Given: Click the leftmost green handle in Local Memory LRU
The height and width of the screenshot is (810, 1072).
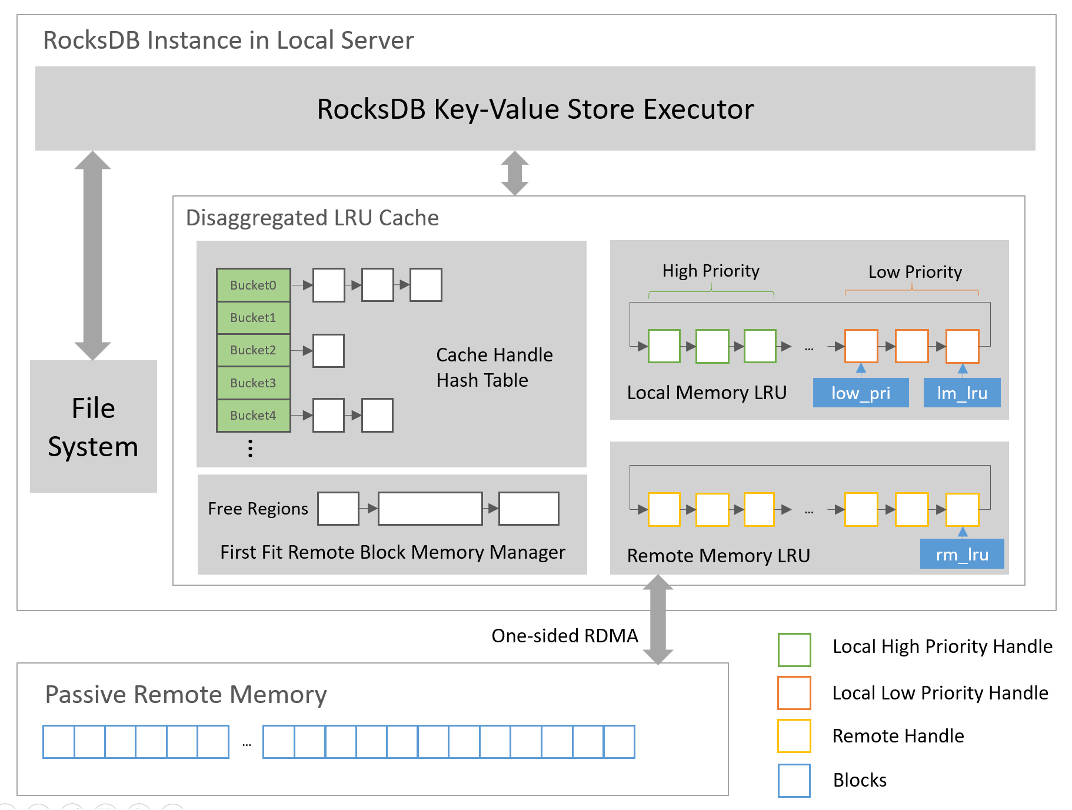Looking at the screenshot, I should 664,346.
